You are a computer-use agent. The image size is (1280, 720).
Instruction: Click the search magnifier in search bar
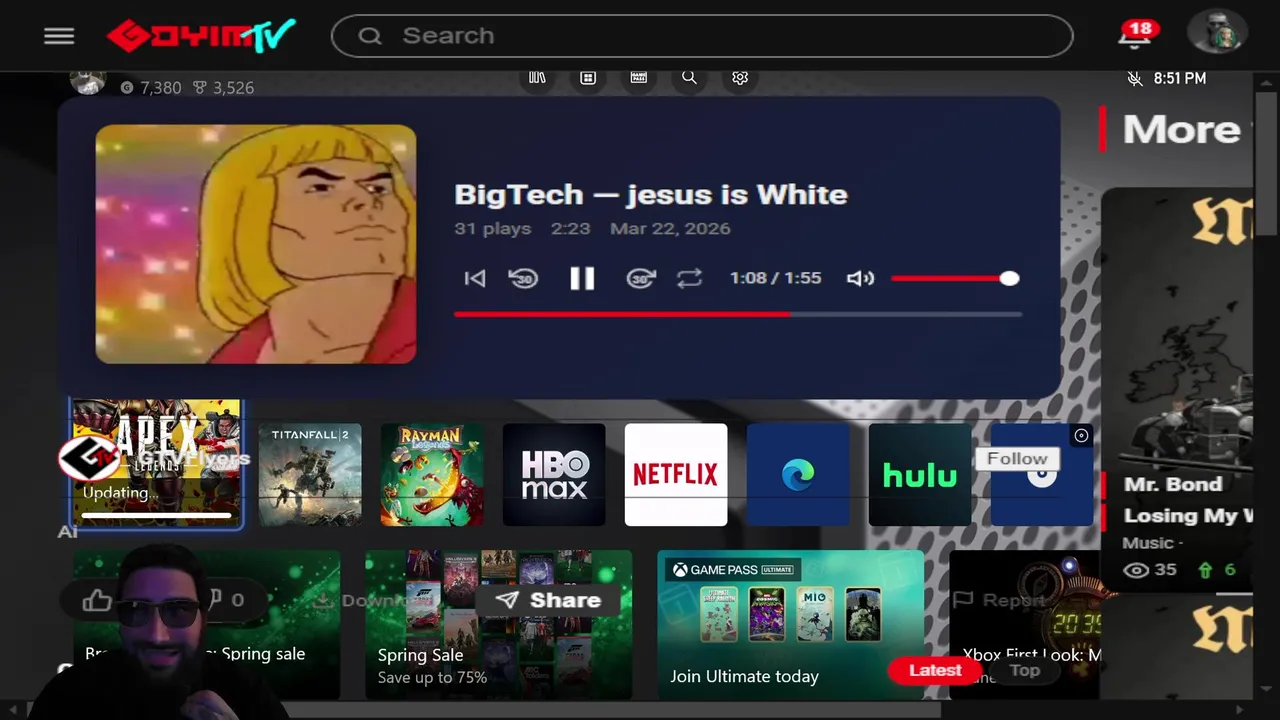[370, 36]
